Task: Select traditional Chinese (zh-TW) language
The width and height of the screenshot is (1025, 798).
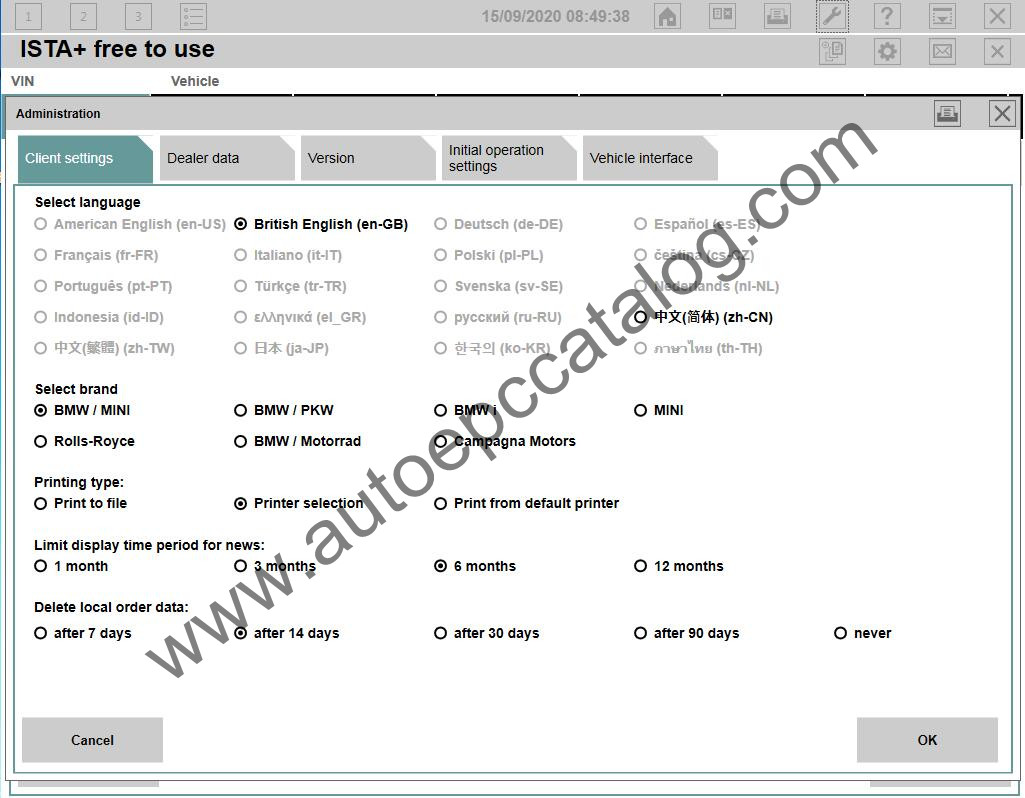Action: click(105, 348)
